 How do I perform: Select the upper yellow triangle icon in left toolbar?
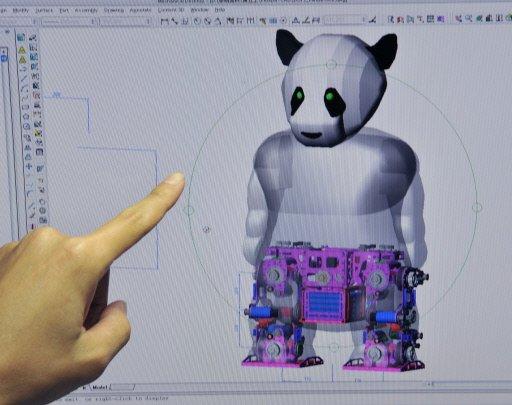(22, 50)
